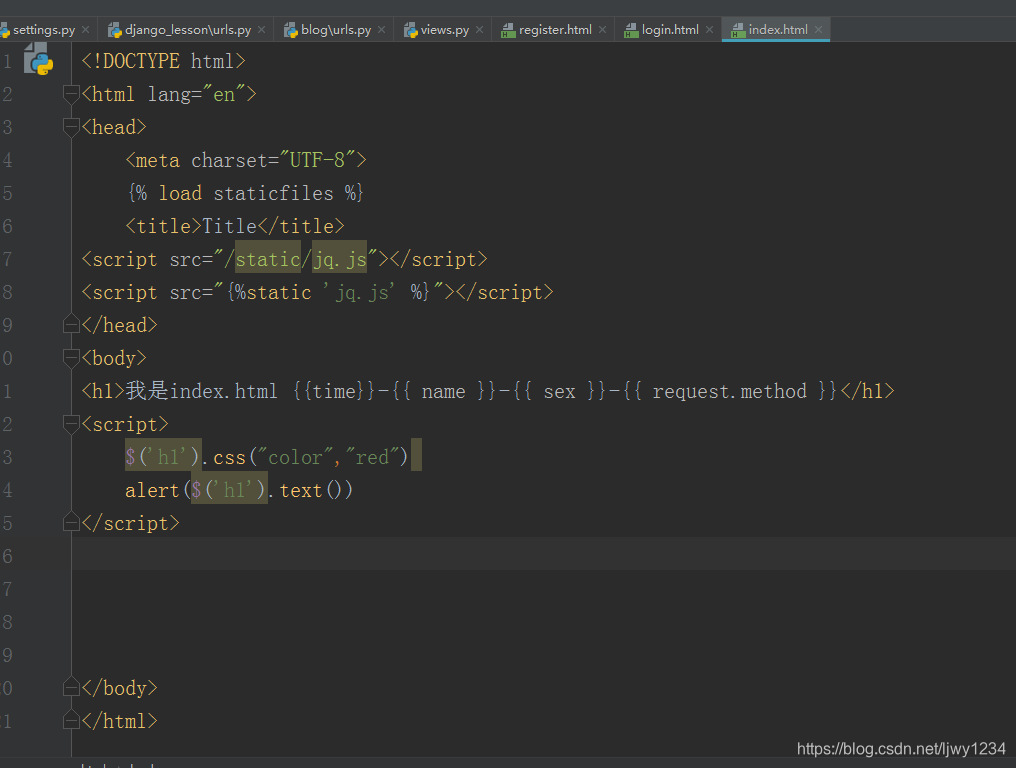This screenshot has height=768, width=1016.
Task: Close the login.html tab
Action: click(x=710, y=30)
